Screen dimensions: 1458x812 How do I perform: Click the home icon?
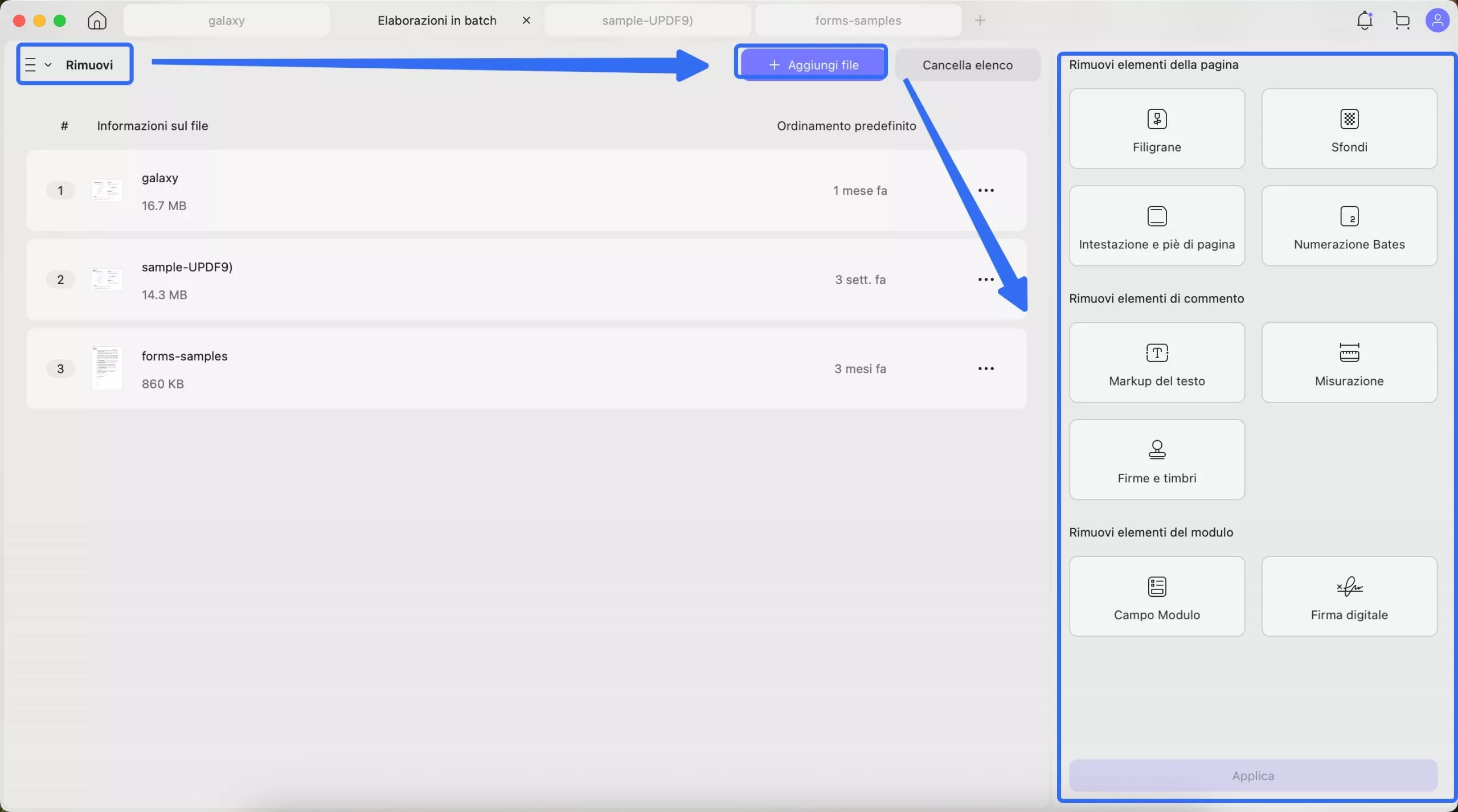pyautogui.click(x=97, y=20)
